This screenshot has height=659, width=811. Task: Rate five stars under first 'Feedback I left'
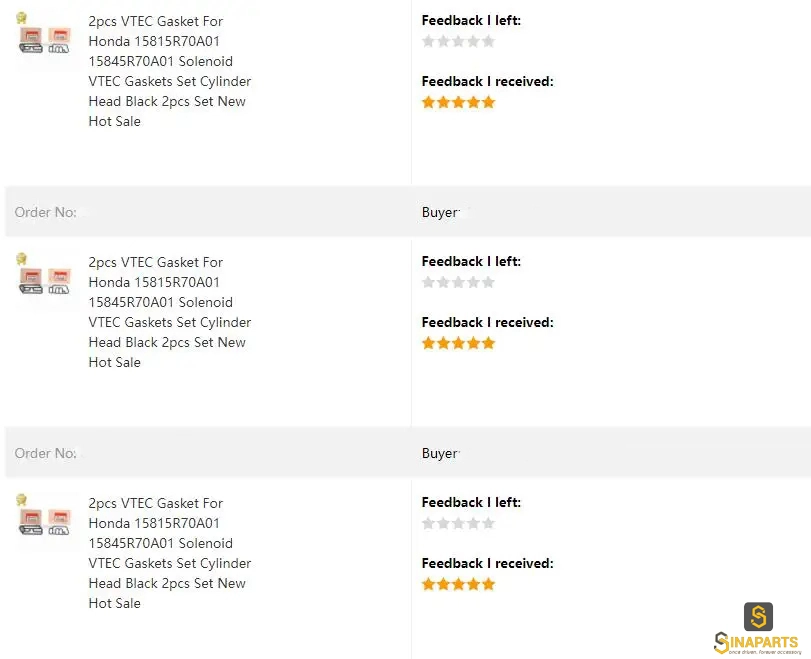pos(488,41)
